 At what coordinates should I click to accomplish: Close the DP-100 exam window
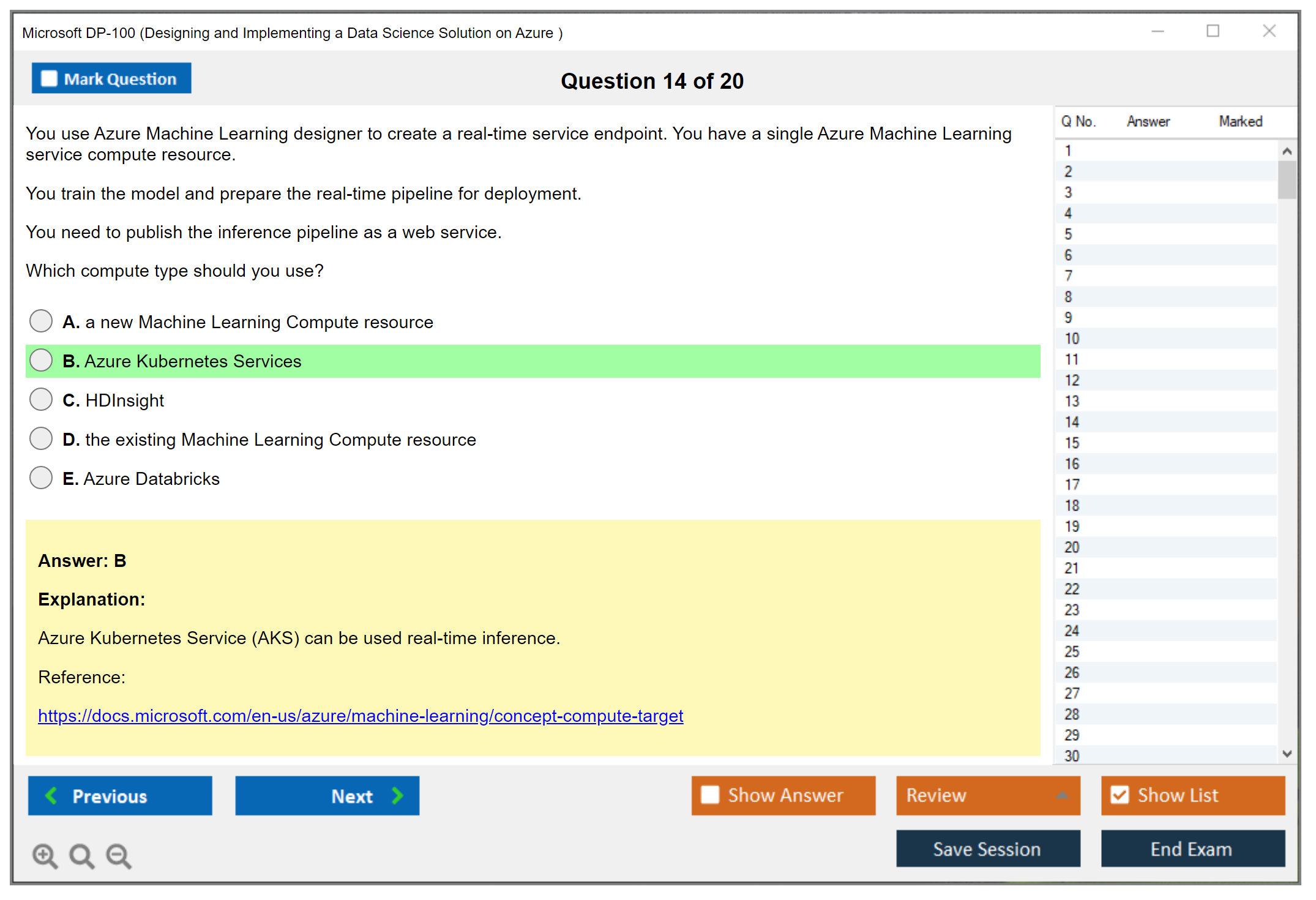1269,31
